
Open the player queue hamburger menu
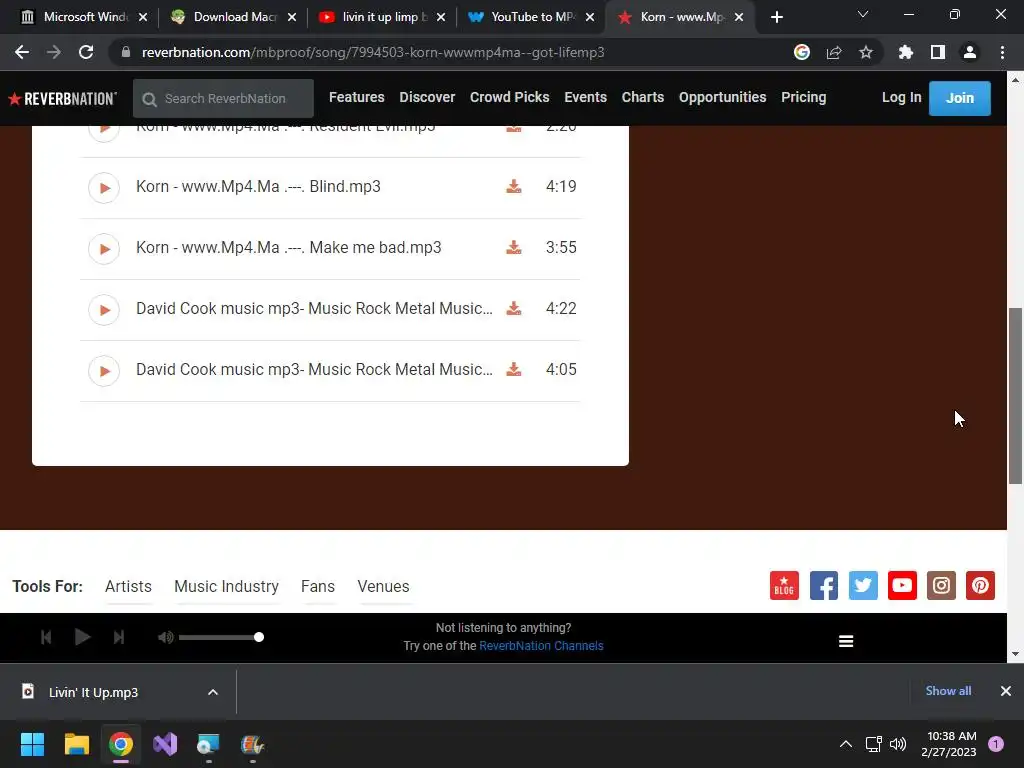tap(846, 641)
